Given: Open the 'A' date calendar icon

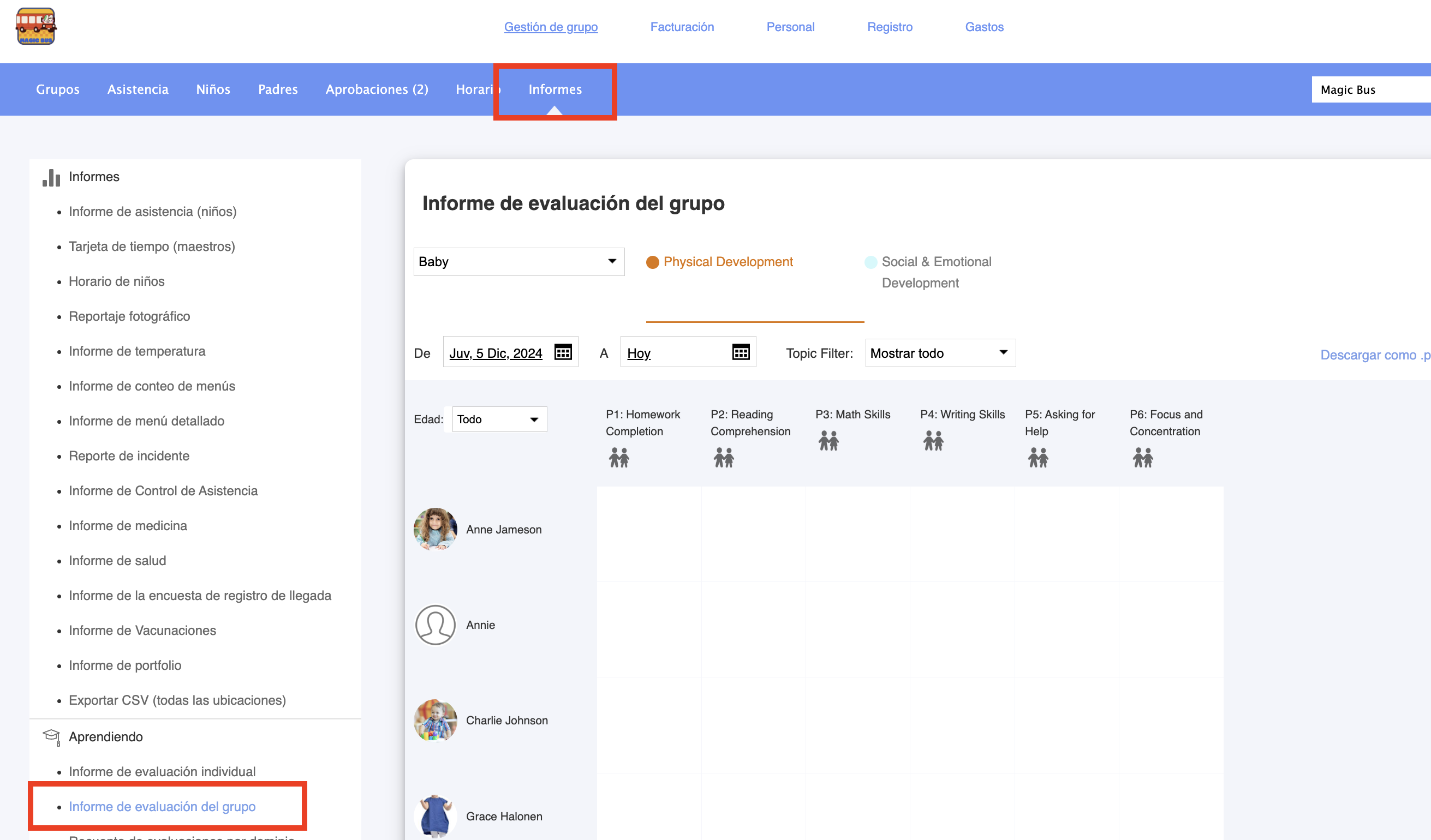Looking at the screenshot, I should coord(741,352).
